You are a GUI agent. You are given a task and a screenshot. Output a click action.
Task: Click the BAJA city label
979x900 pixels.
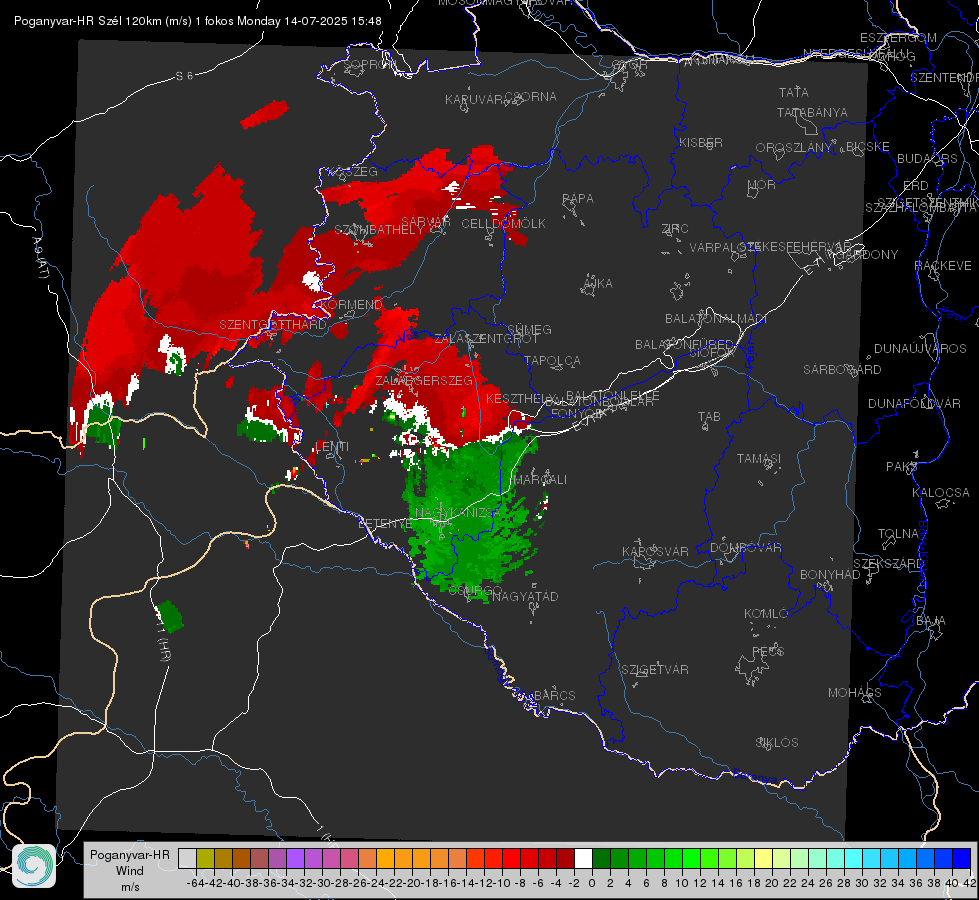tap(931, 621)
